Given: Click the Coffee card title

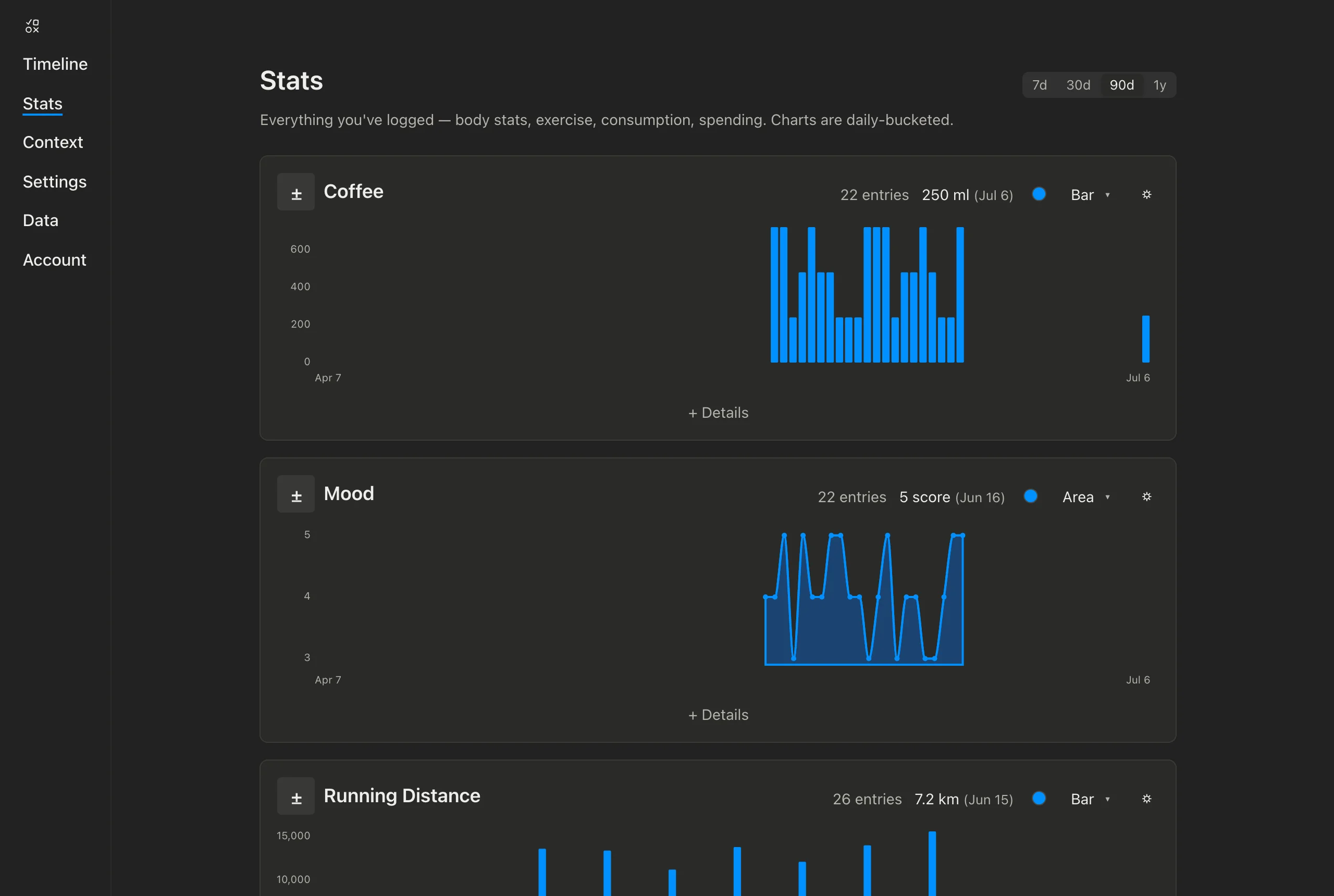Looking at the screenshot, I should tap(353, 191).
